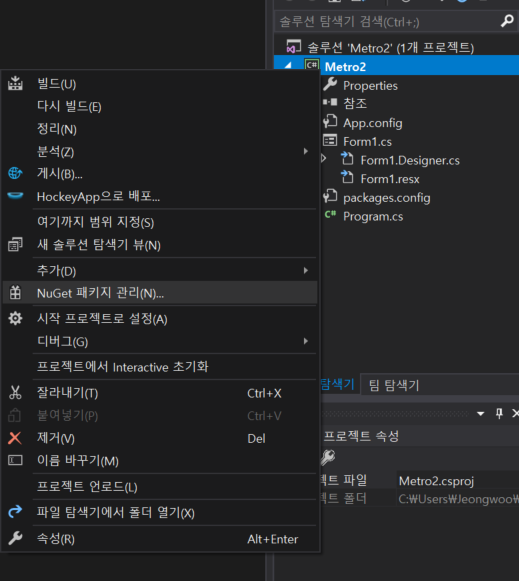Choose 프로젝트에서 Interactive 초기화
This screenshot has height=581, width=519.
click(159, 367)
